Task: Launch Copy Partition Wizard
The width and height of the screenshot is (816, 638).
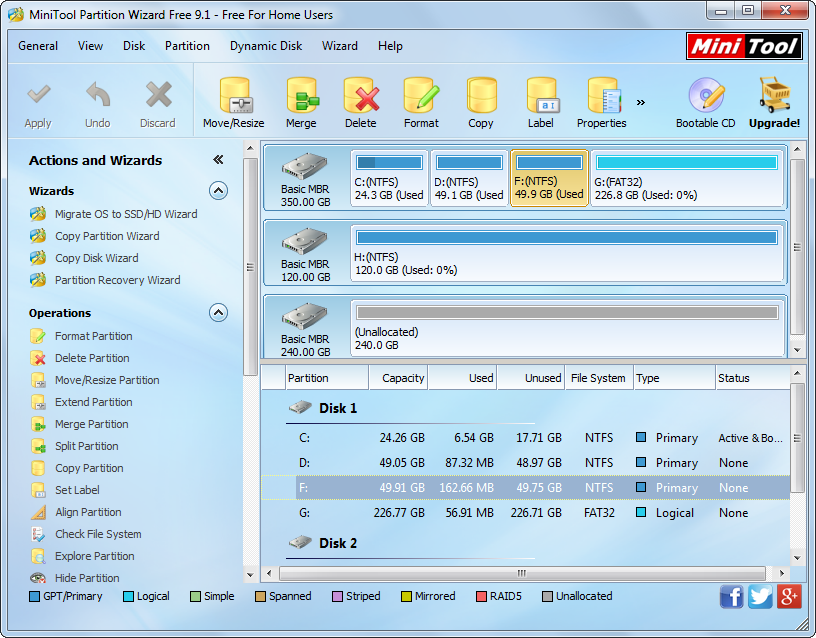Action: [x=107, y=236]
